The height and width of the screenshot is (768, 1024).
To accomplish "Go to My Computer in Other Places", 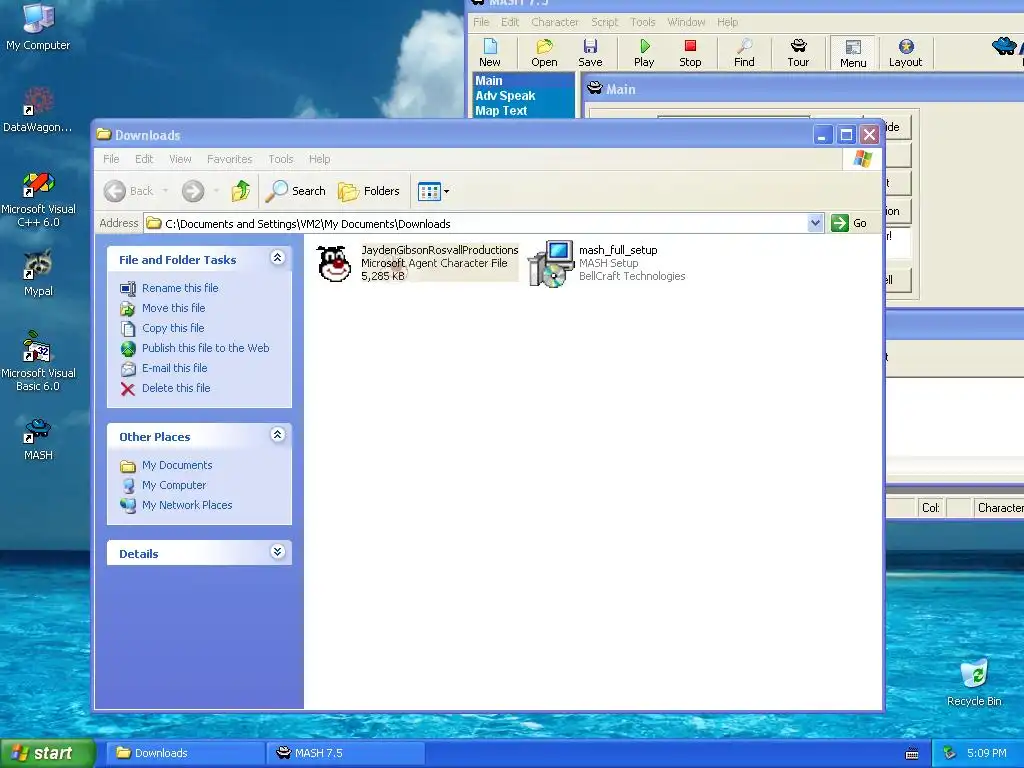I will [x=174, y=485].
